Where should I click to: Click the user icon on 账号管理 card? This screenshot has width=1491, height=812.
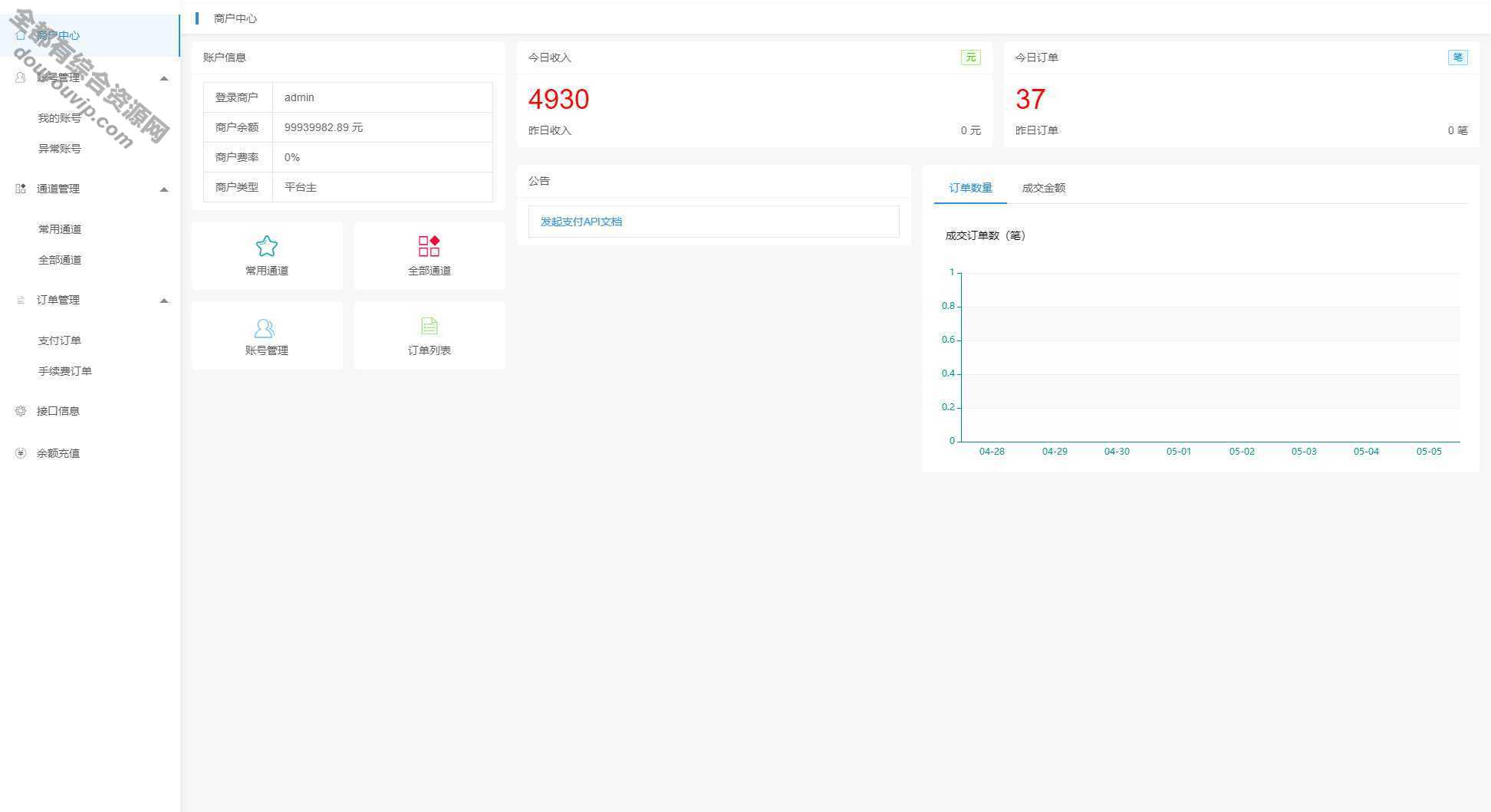(x=265, y=328)
